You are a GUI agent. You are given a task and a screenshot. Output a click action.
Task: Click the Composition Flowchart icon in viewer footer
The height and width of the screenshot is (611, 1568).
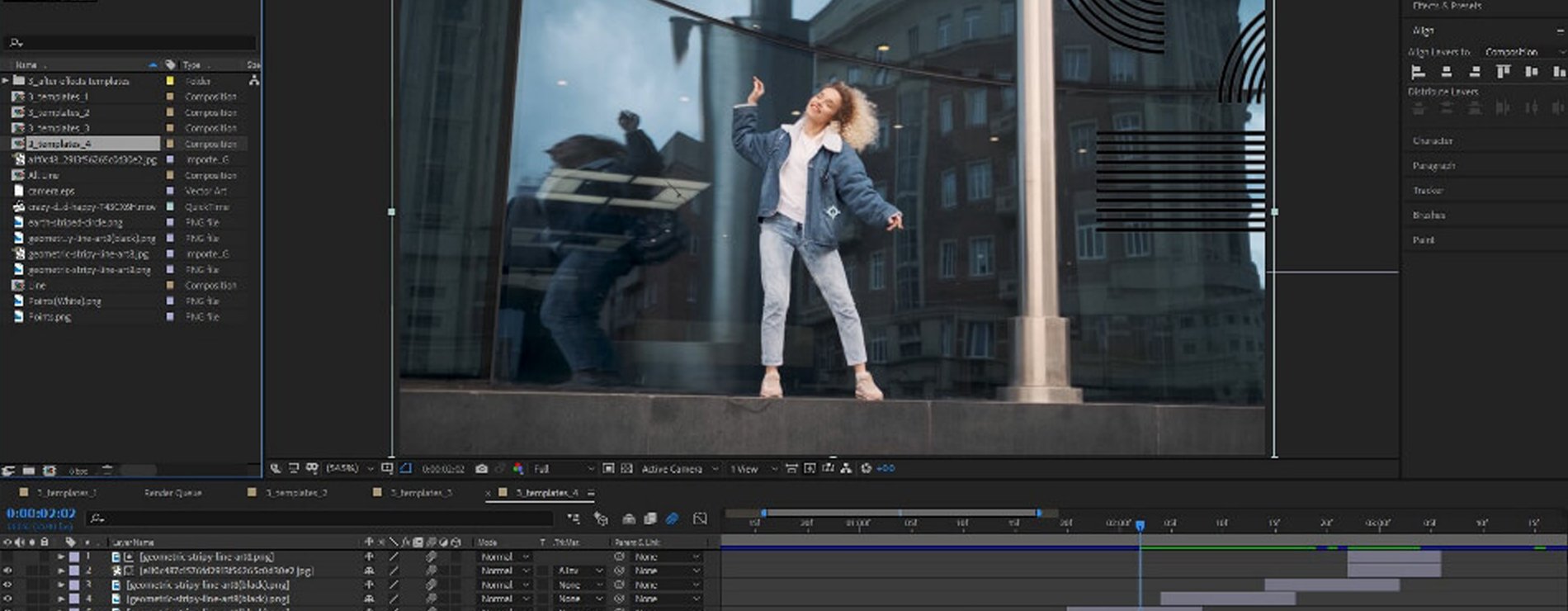846,468
